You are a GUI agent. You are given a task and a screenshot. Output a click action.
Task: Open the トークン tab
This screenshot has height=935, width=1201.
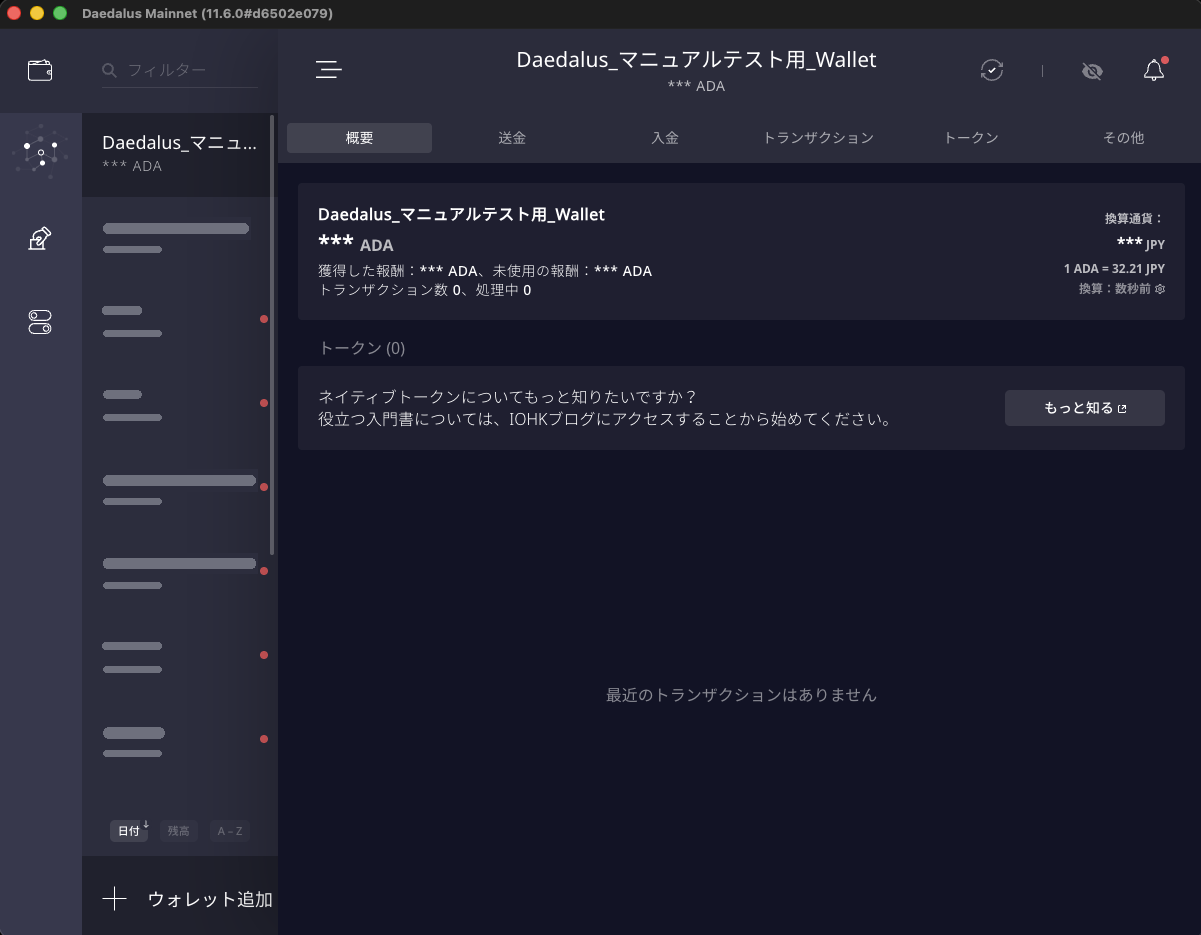point(971,138)
